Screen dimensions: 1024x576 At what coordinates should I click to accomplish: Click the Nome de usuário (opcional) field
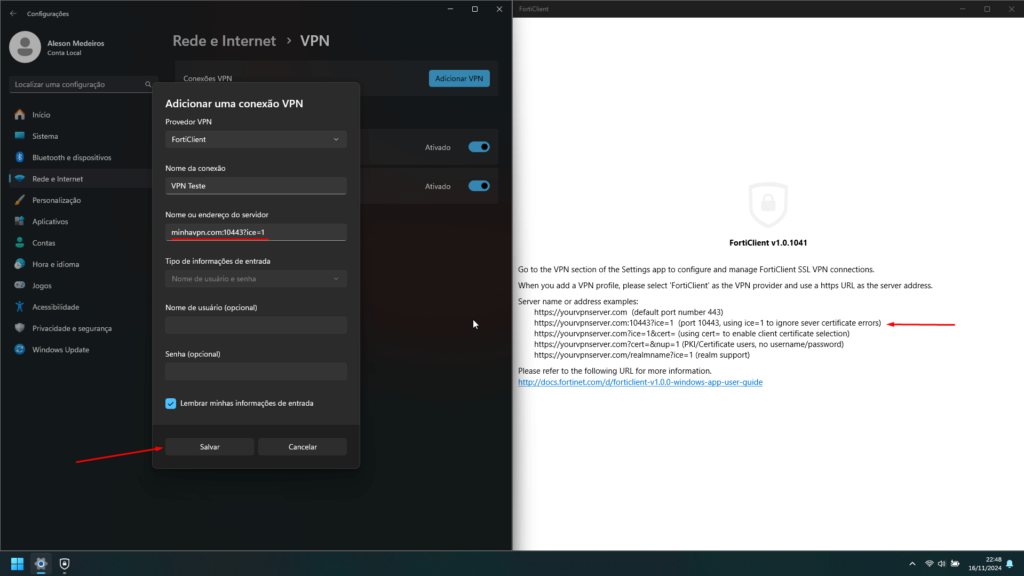coord(256,325)
